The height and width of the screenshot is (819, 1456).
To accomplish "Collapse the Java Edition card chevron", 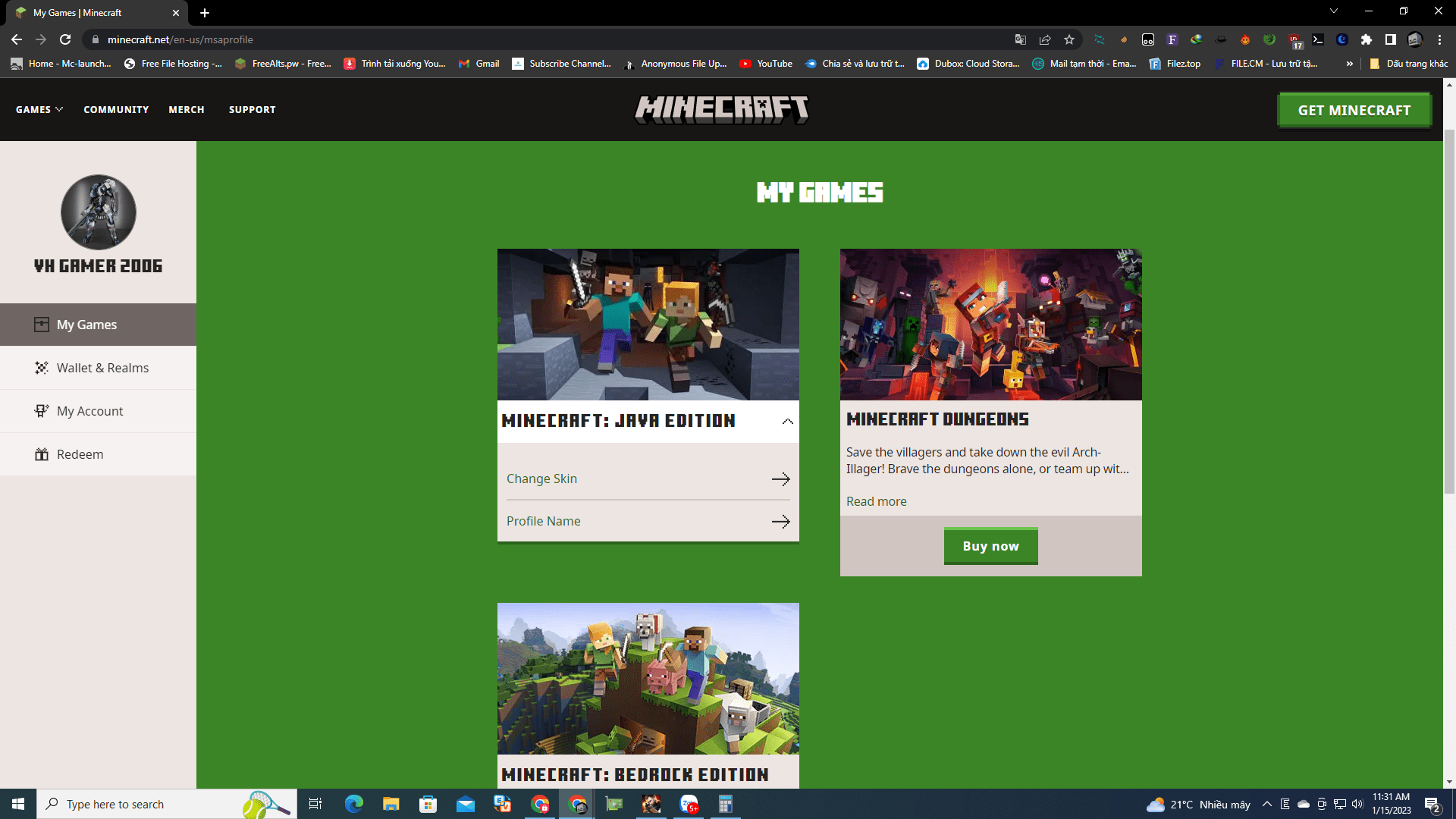I will 787,422.
